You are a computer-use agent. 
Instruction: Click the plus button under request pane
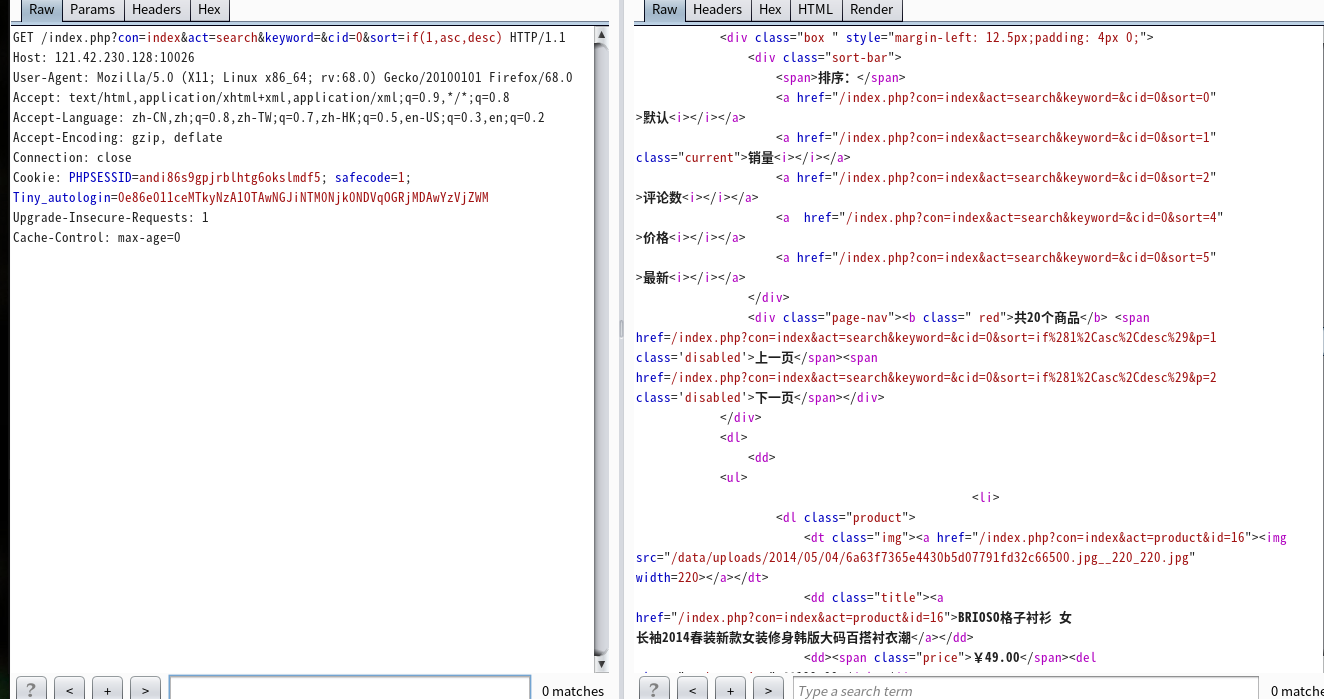coord(107,689)
